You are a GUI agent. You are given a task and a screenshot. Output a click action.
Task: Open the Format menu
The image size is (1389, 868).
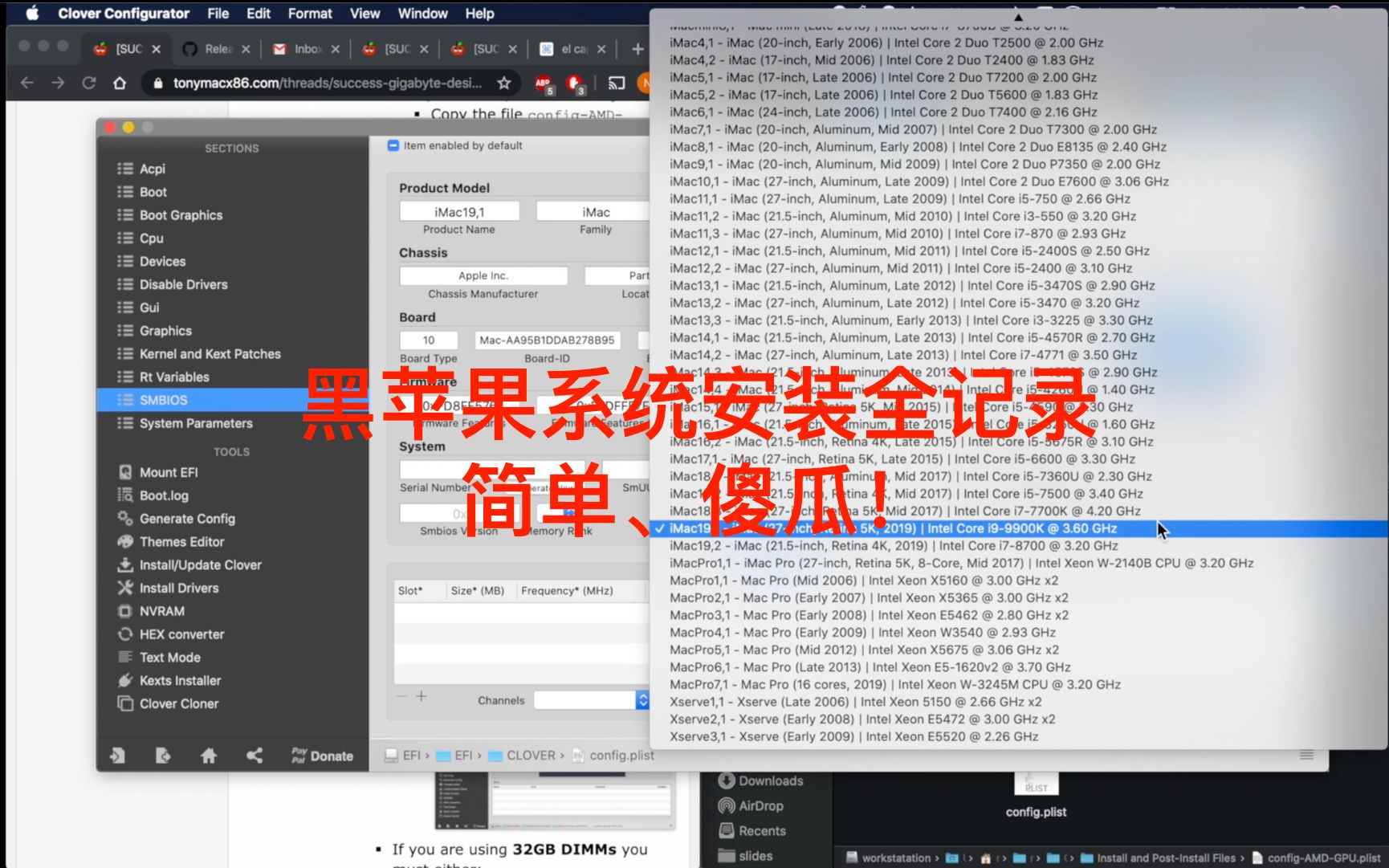click(310, 14)
